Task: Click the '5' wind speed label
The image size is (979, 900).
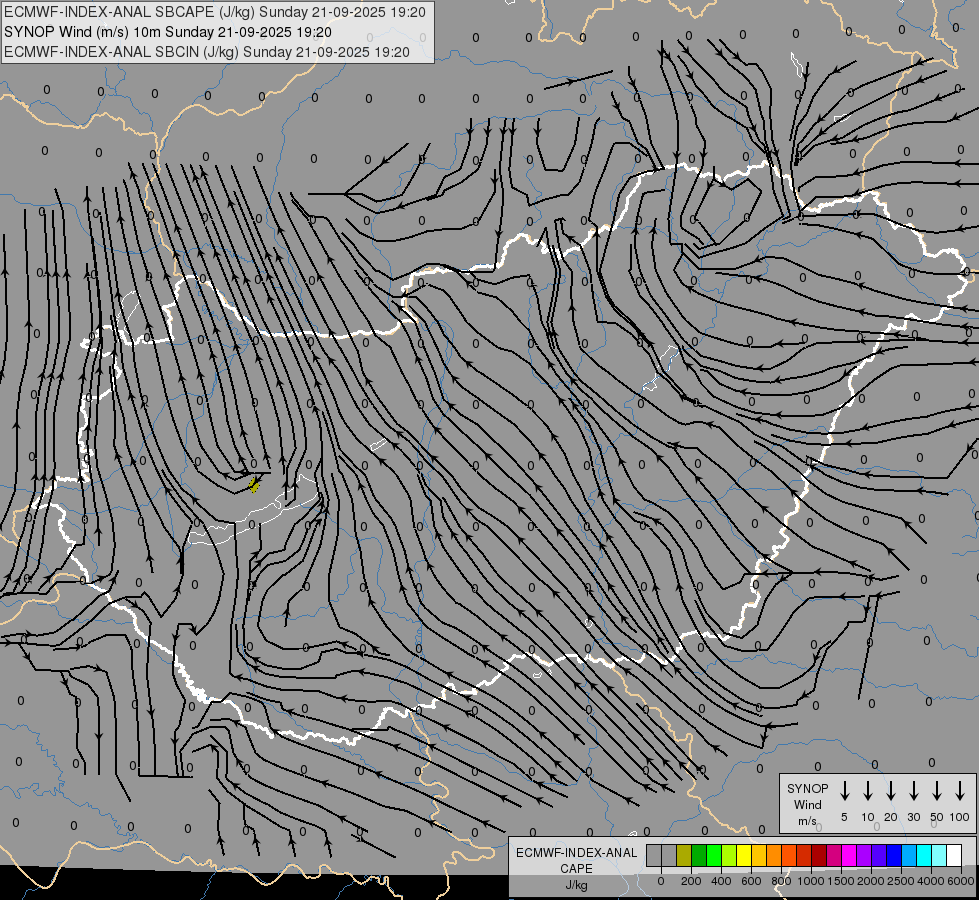Action: [x=844, y=817]
